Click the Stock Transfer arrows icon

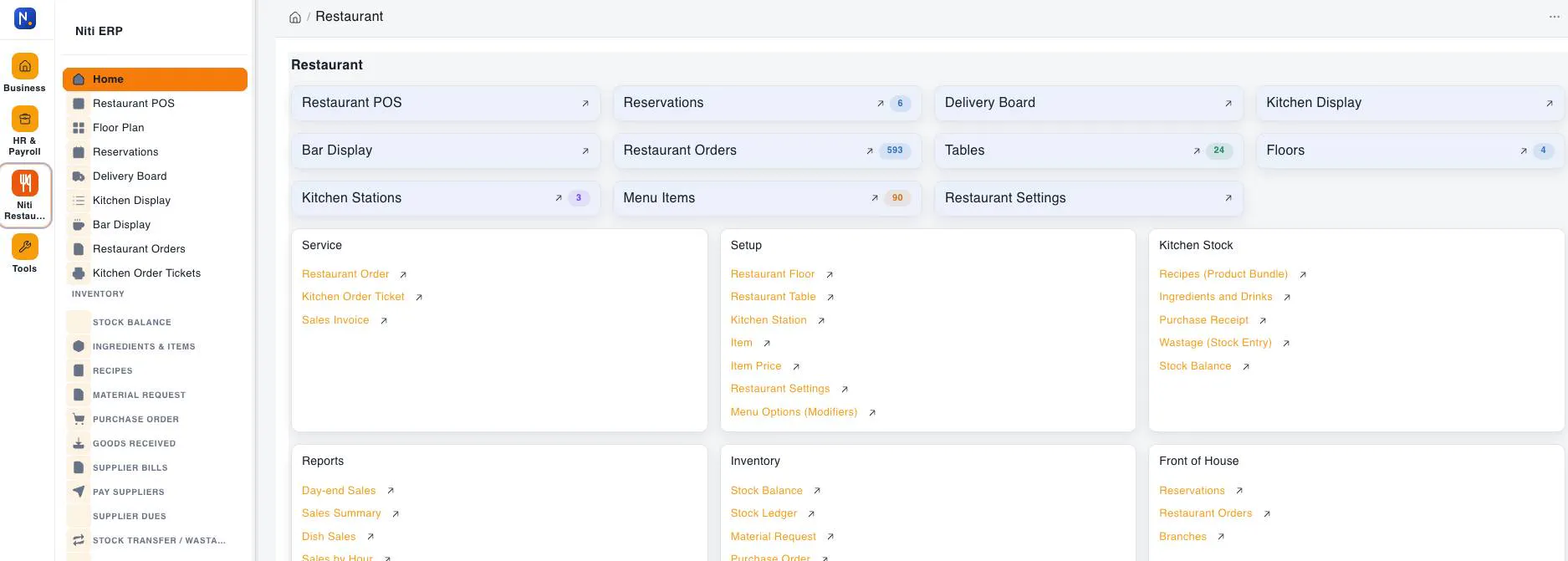pos(79,540)
